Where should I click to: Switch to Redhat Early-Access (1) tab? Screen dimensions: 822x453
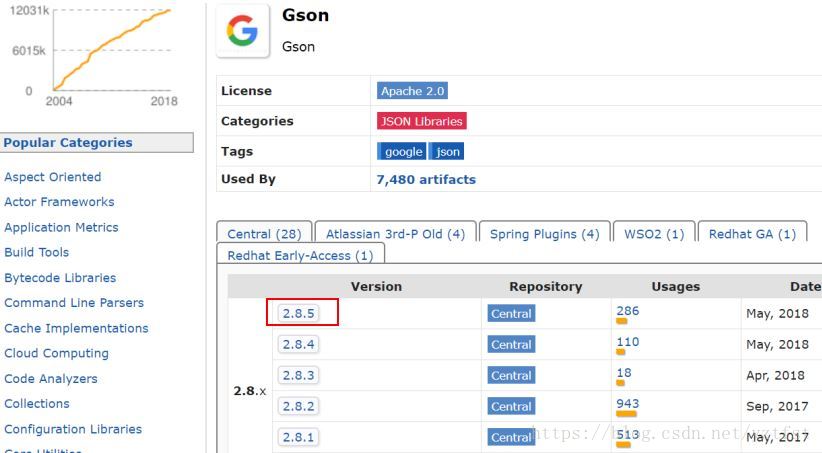coord(300,255)
